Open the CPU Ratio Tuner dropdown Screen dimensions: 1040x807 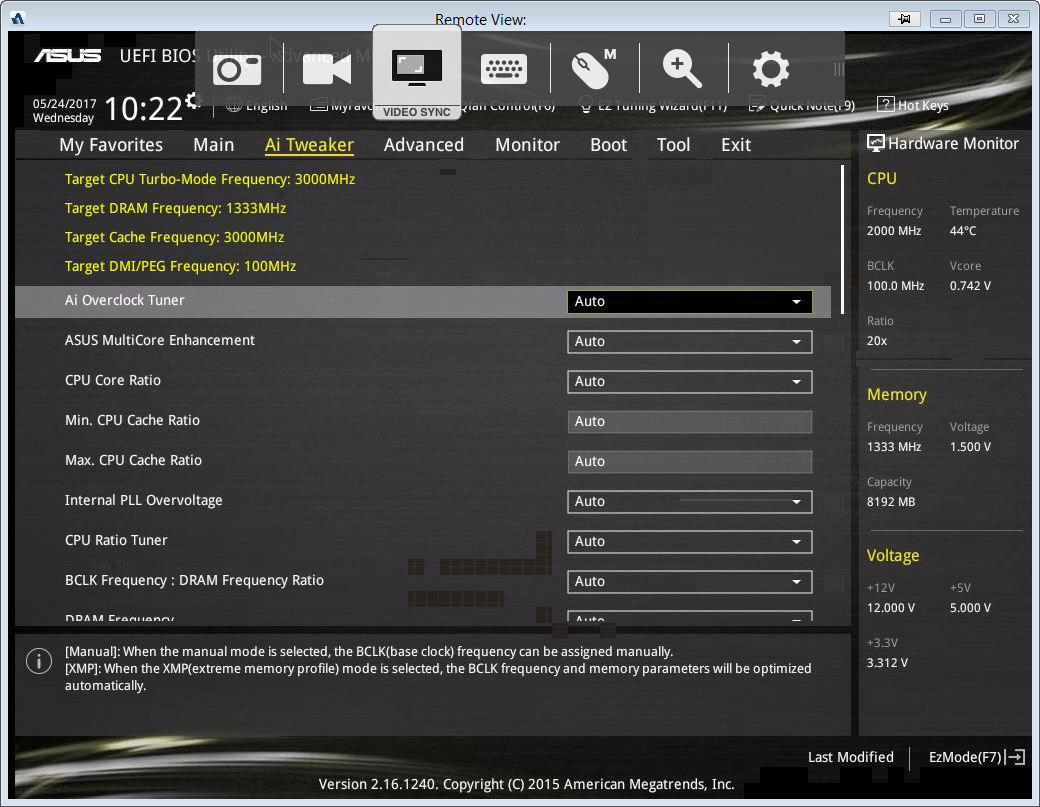point(689,541)
